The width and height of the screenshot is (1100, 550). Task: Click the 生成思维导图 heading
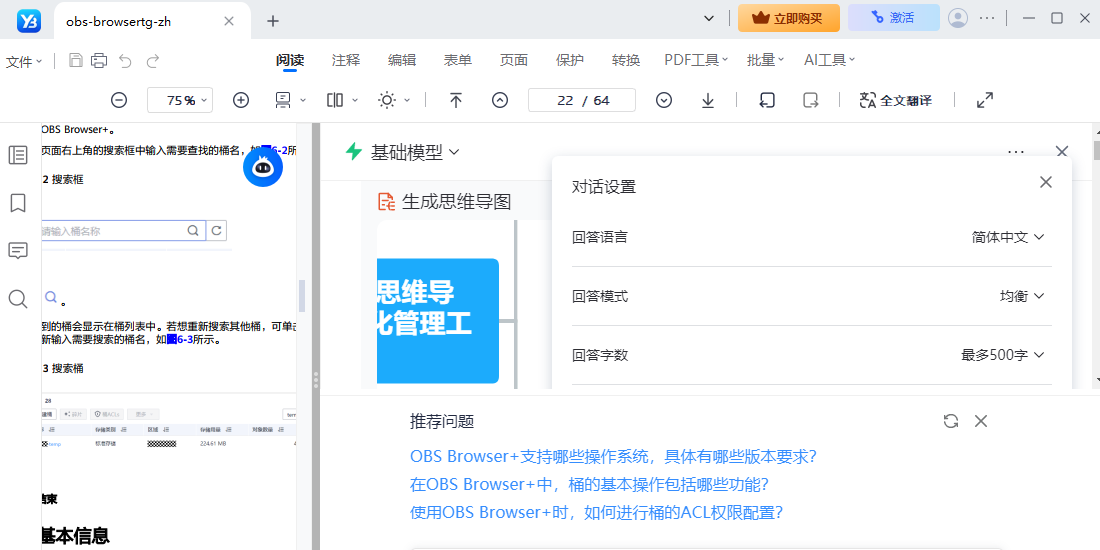click(x=457, y=202)
